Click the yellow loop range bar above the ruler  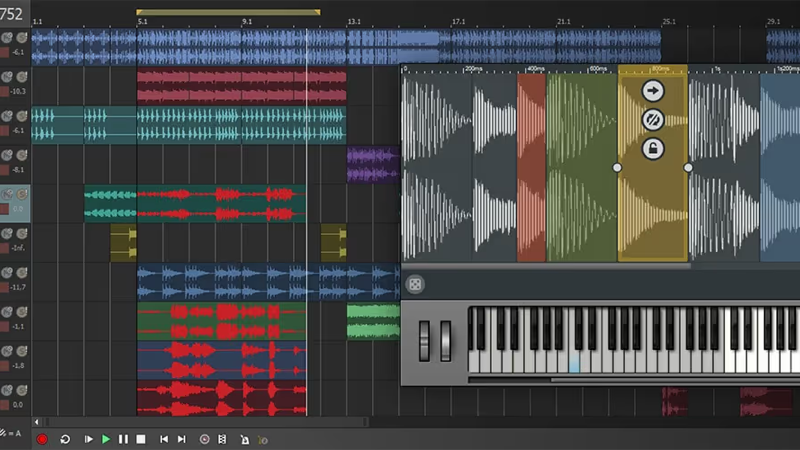pos(228,12)
